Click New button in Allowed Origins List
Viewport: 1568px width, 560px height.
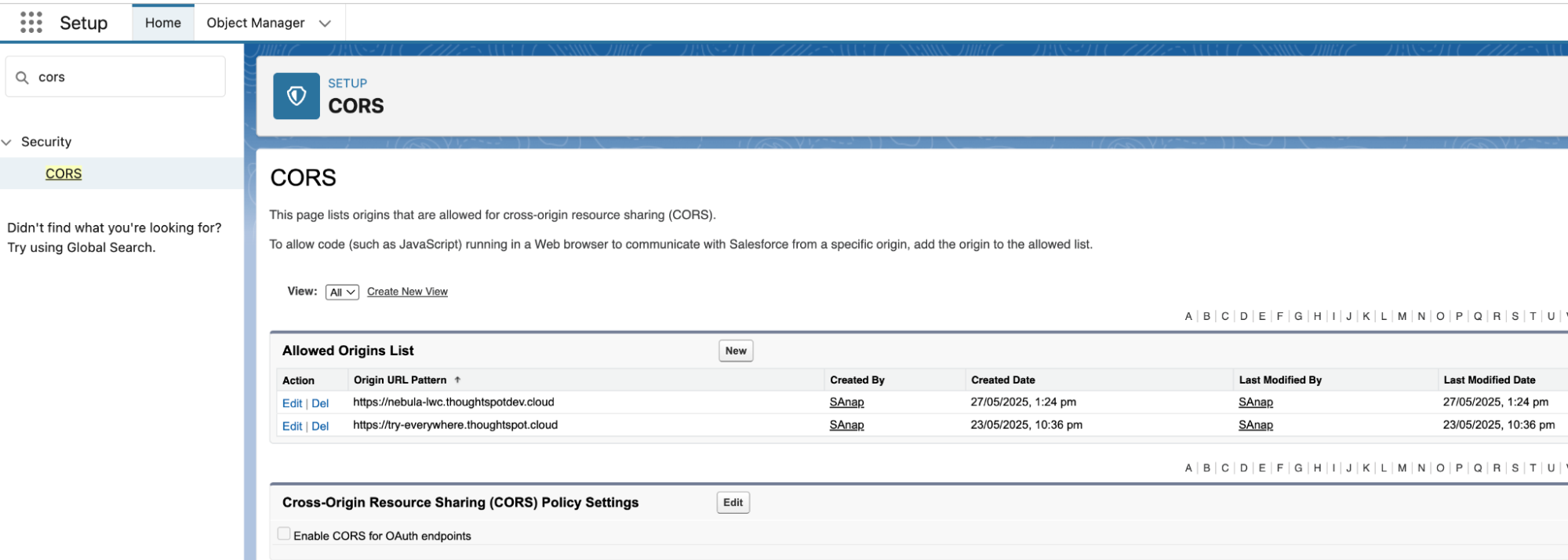[735, 351]
